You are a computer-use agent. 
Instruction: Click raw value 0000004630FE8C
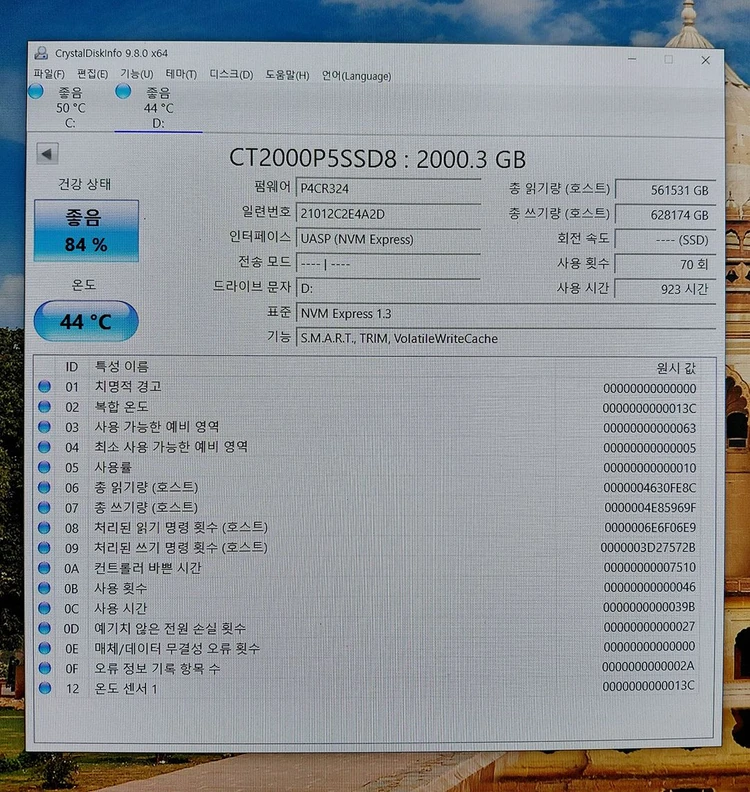point(649,488)
